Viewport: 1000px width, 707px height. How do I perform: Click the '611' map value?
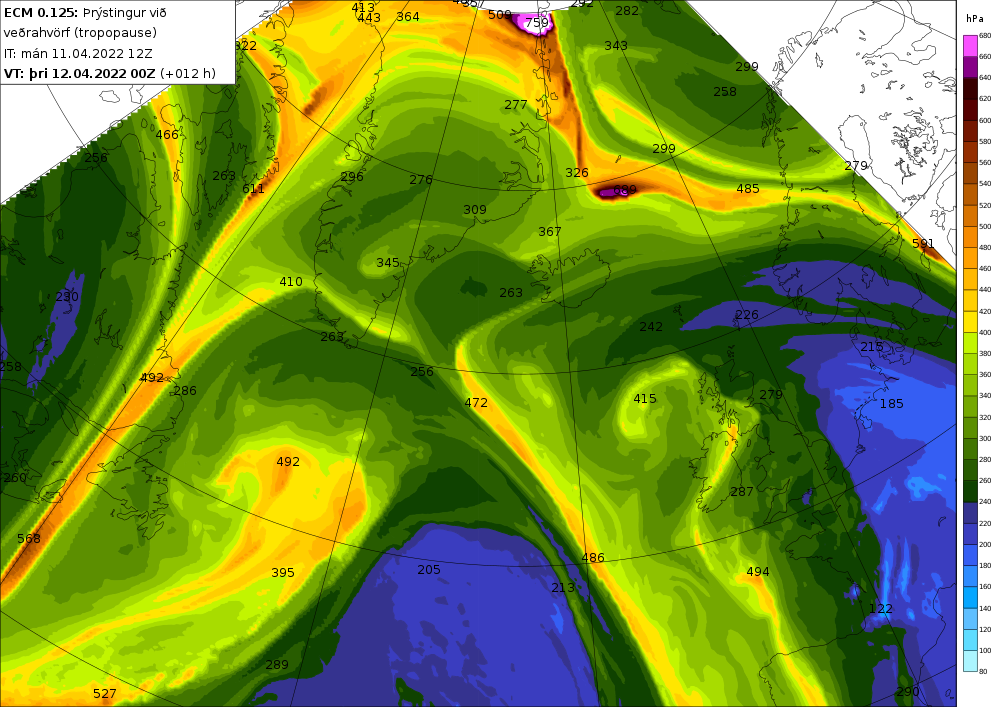point(253,189)
